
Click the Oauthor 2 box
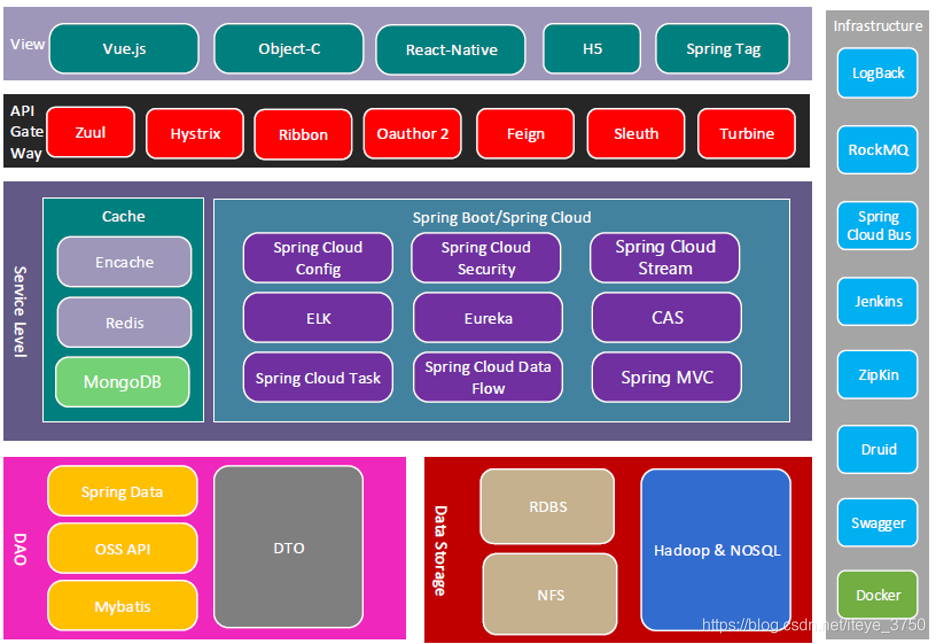pos(412,134)
